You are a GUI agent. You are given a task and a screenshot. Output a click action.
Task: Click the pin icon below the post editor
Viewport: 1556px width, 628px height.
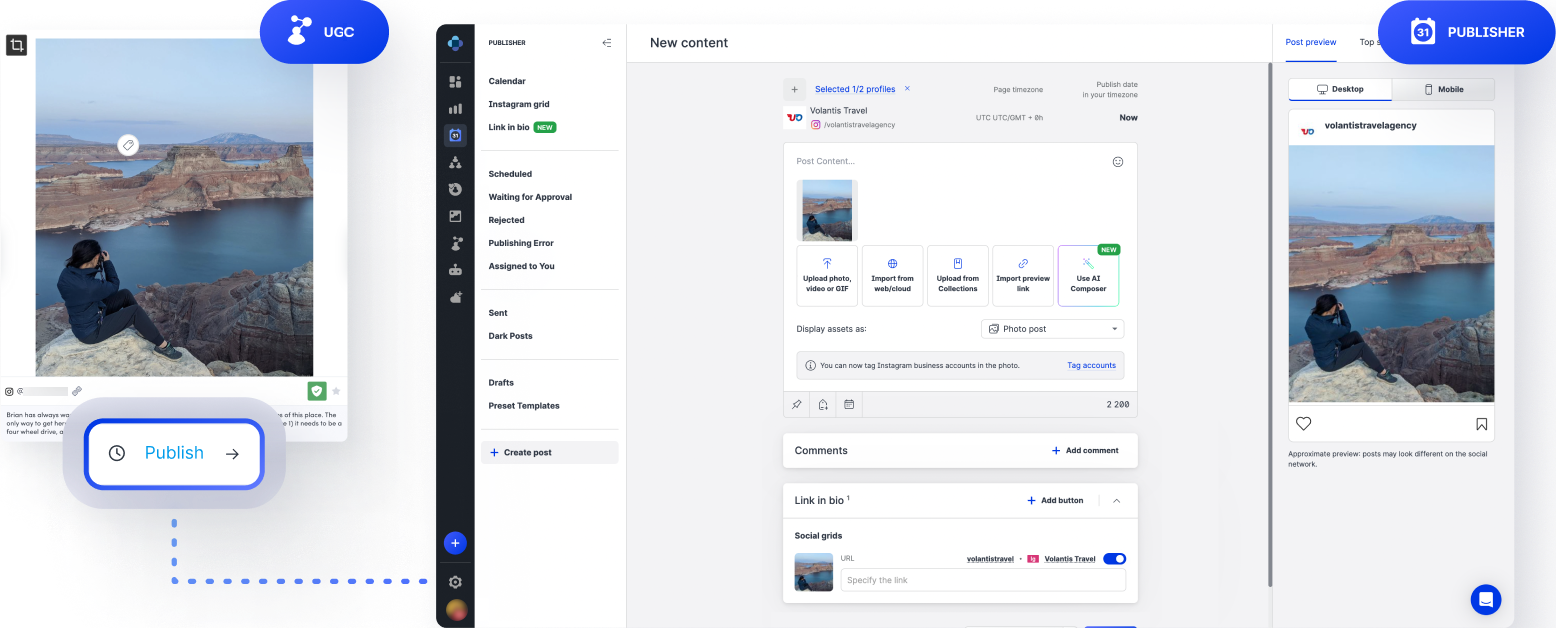click(796, 405)
